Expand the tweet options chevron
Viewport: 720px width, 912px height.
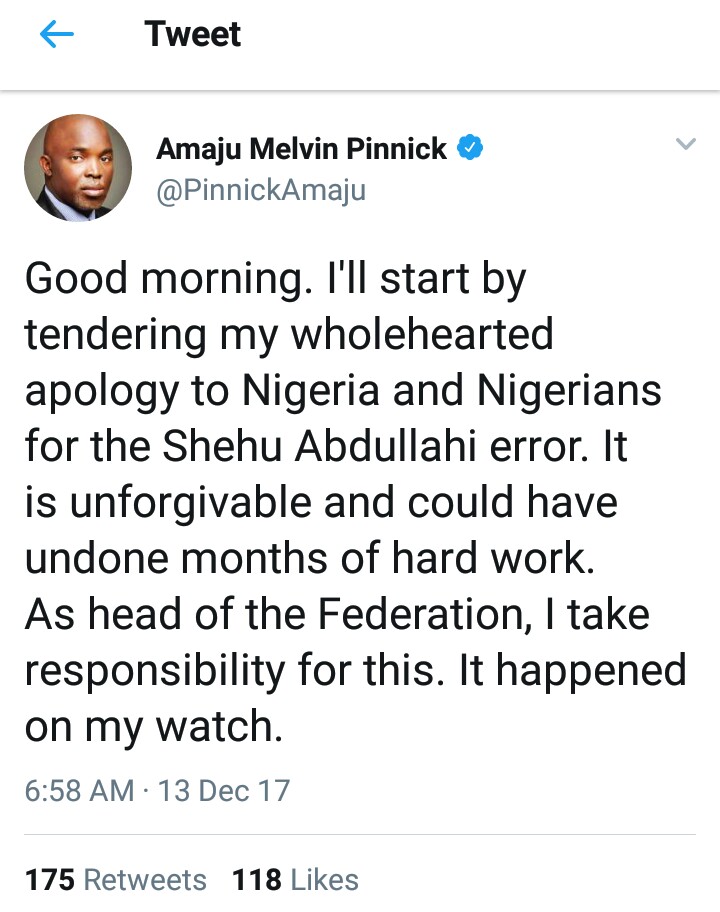(x=685, y=145)
